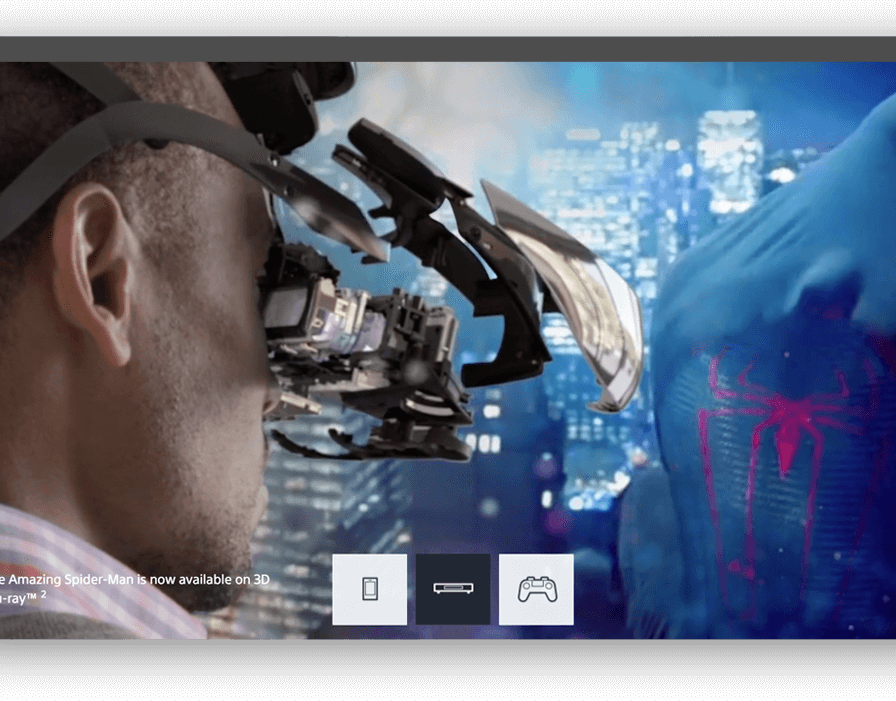Image resolution: width=896 pixels, height=701 pixels.
Task: Select the mobile phone icon tile
Action: (370, 589)
